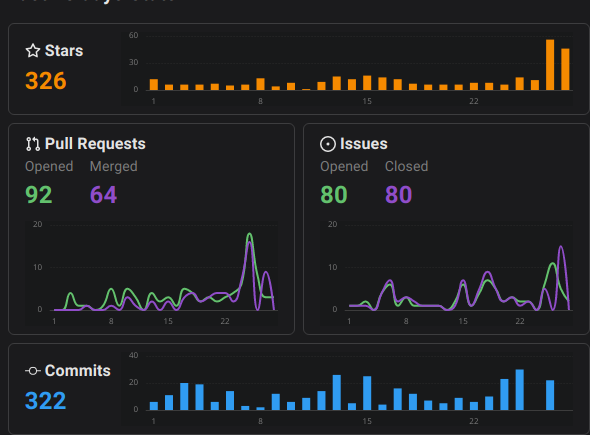Image resolution: width=590 pixels, height=435 pixels.
Task: Click the first orange bar in Stars chart
Action: pos(154,85)
